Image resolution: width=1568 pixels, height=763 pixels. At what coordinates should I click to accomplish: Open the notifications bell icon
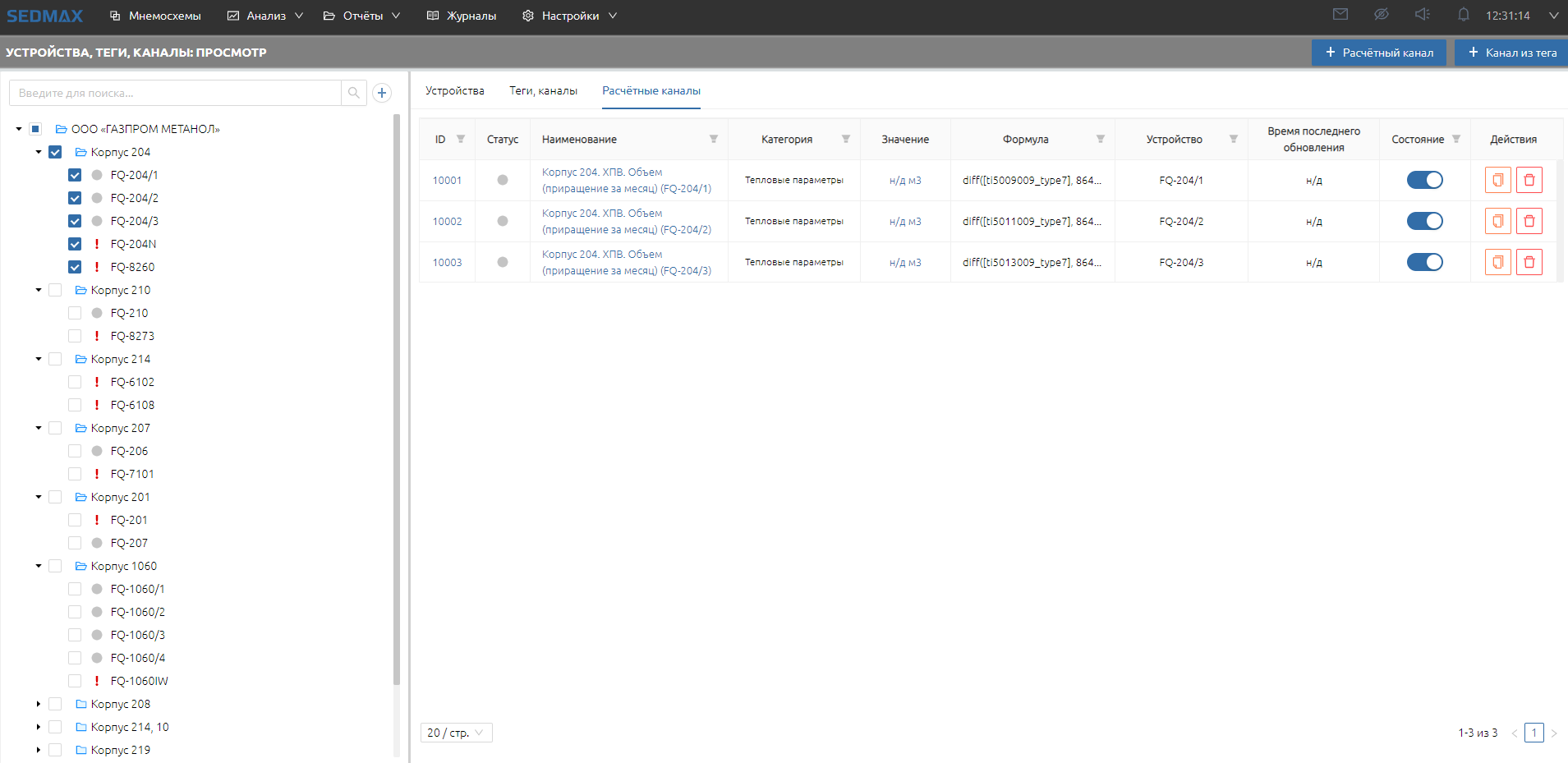(1464, 15)
